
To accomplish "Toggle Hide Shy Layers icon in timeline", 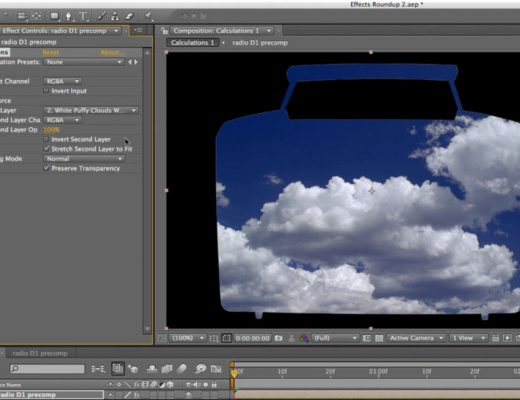I will 152,369.
